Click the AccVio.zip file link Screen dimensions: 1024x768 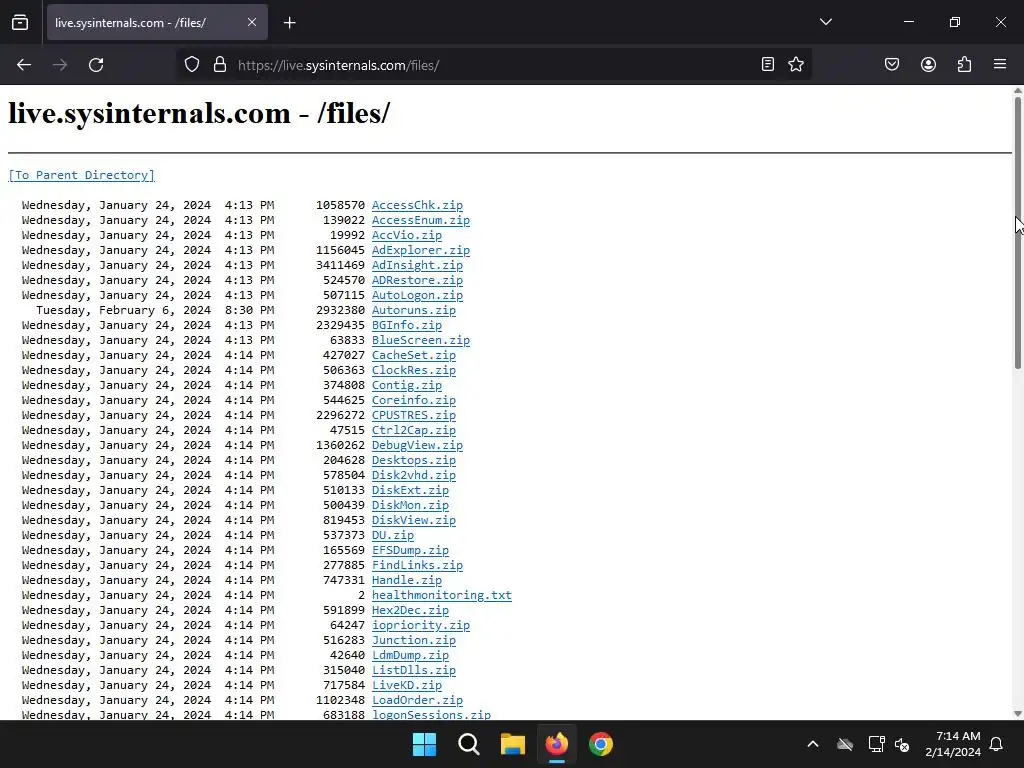[x=407, y=235]
